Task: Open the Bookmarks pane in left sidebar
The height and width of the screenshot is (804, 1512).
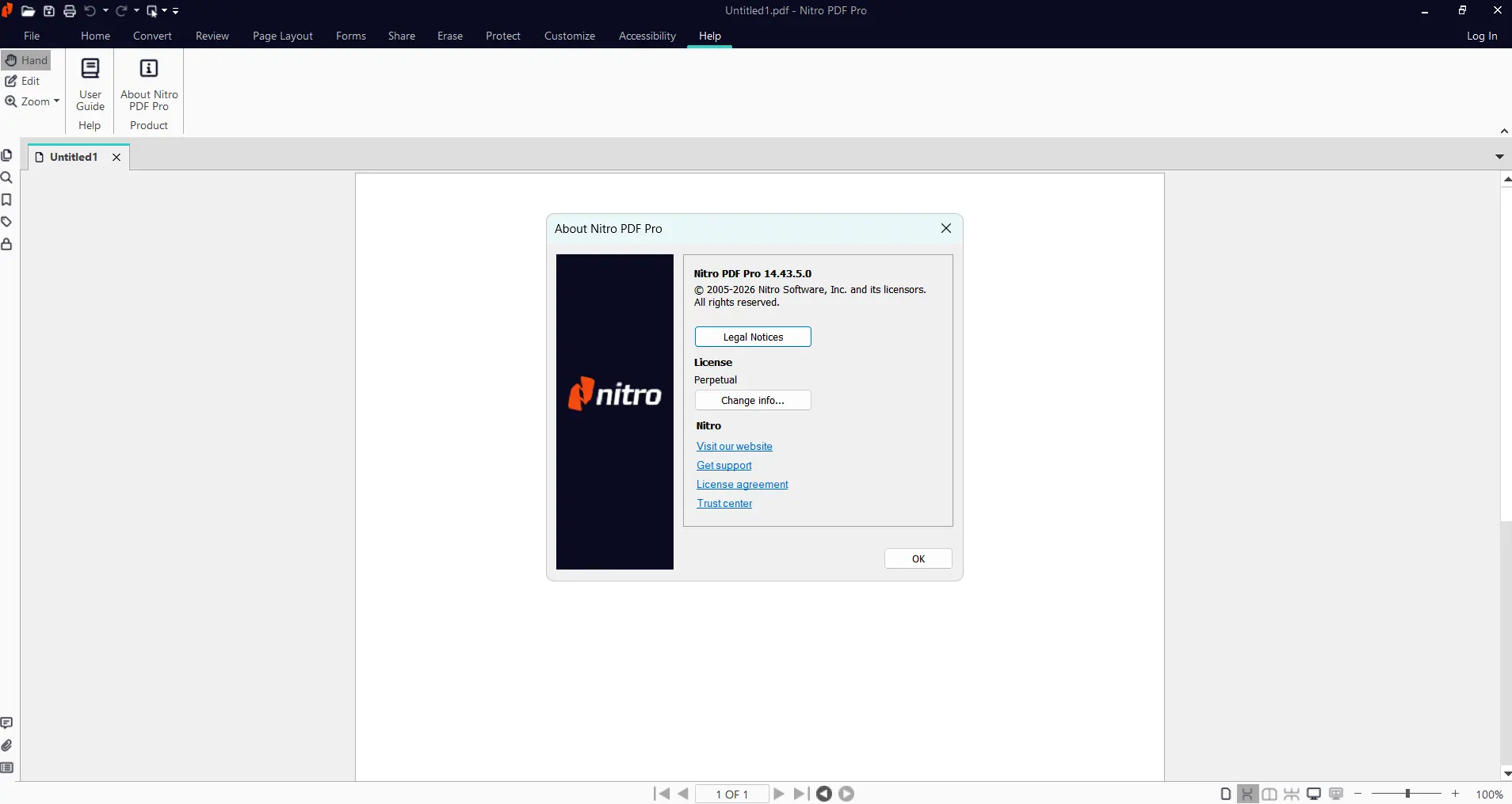Action: (7, 200)
